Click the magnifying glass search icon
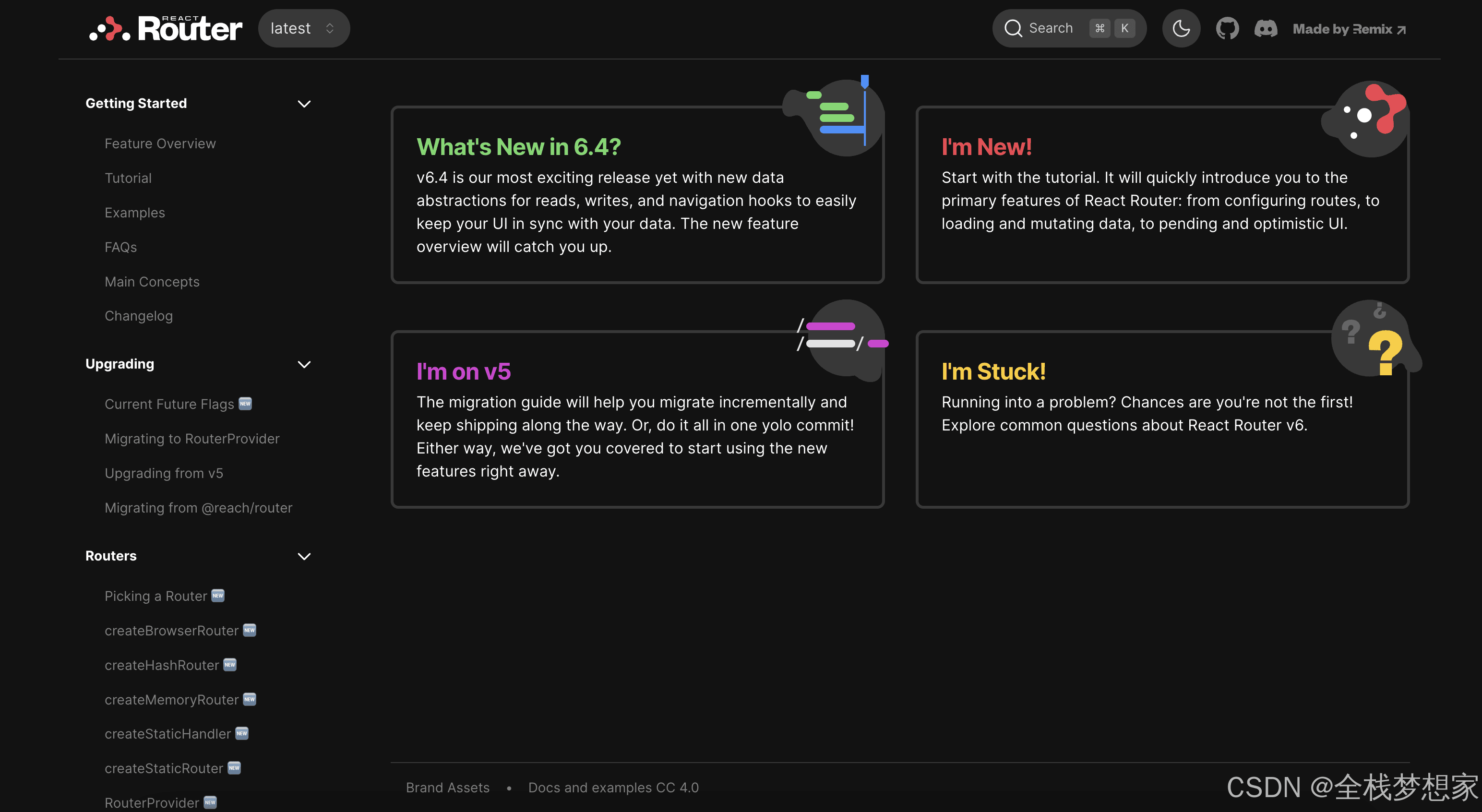This screenshot has height=812, width=1482. click(1013, 28)
